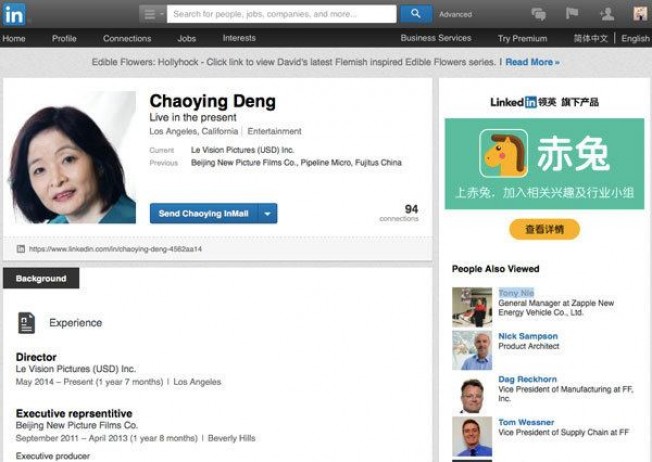Viewport: 652px width, 462px height.
Task: Focus the people and jobs search field
Action: (x=282, y=14)
